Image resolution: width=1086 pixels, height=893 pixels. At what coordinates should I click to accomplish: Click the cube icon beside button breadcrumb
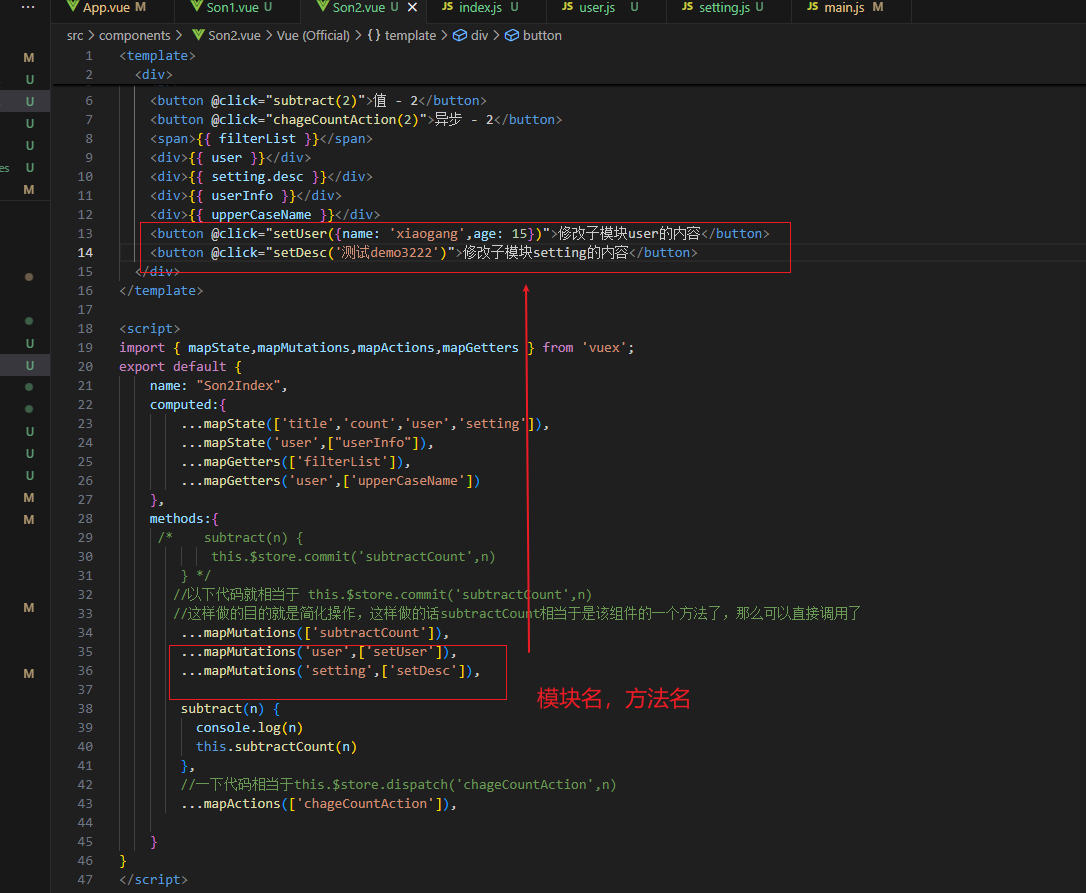(511, 35)
